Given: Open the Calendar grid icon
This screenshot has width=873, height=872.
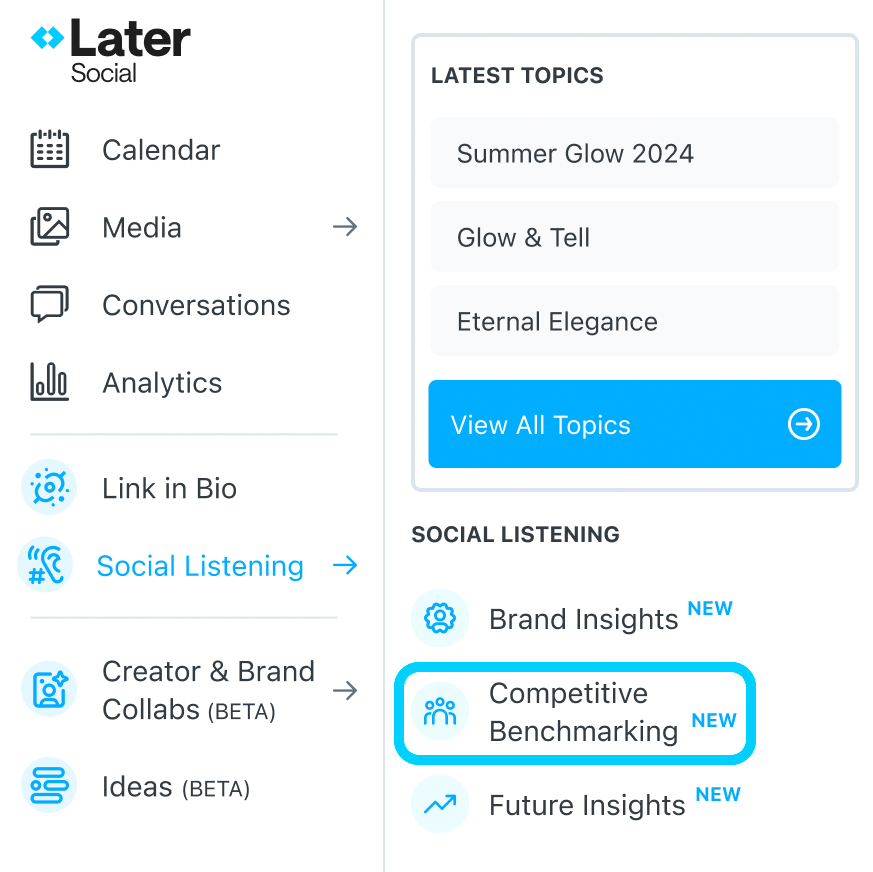Looking at the screenshot, I should coord(50,149).
